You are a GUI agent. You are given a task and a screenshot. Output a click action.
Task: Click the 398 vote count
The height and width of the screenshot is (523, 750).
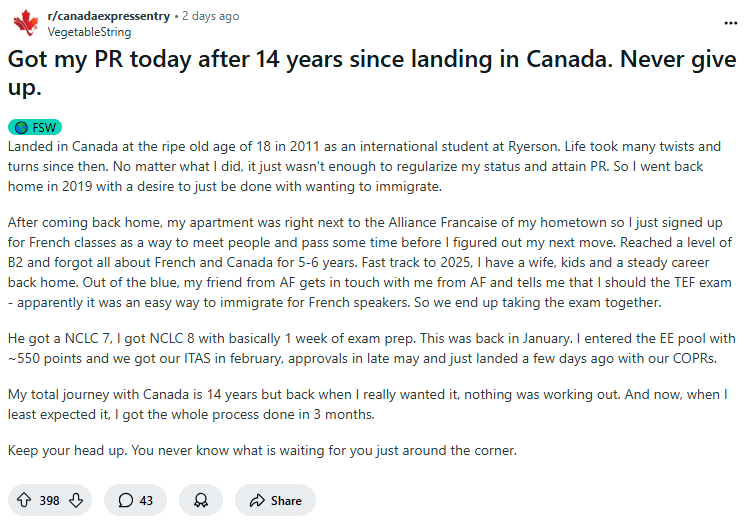49,500
